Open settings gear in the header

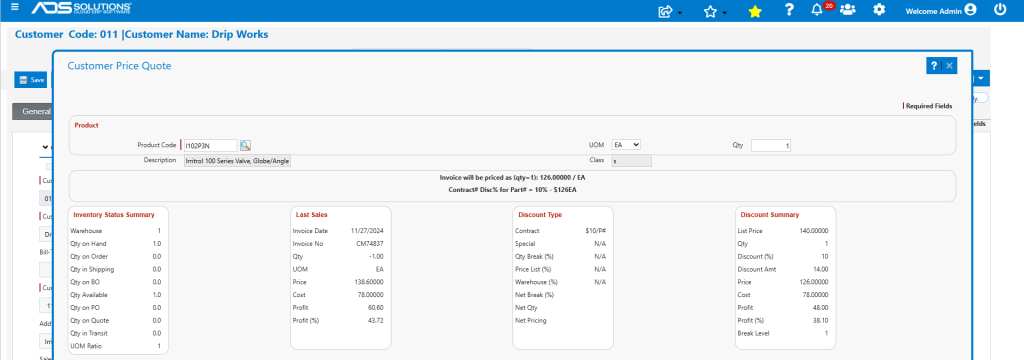[880, 10]
